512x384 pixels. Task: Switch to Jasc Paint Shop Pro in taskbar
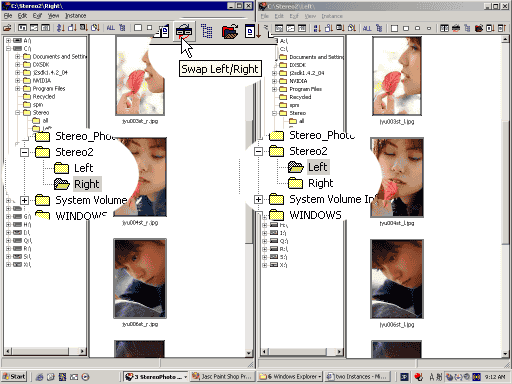point(222,377)
